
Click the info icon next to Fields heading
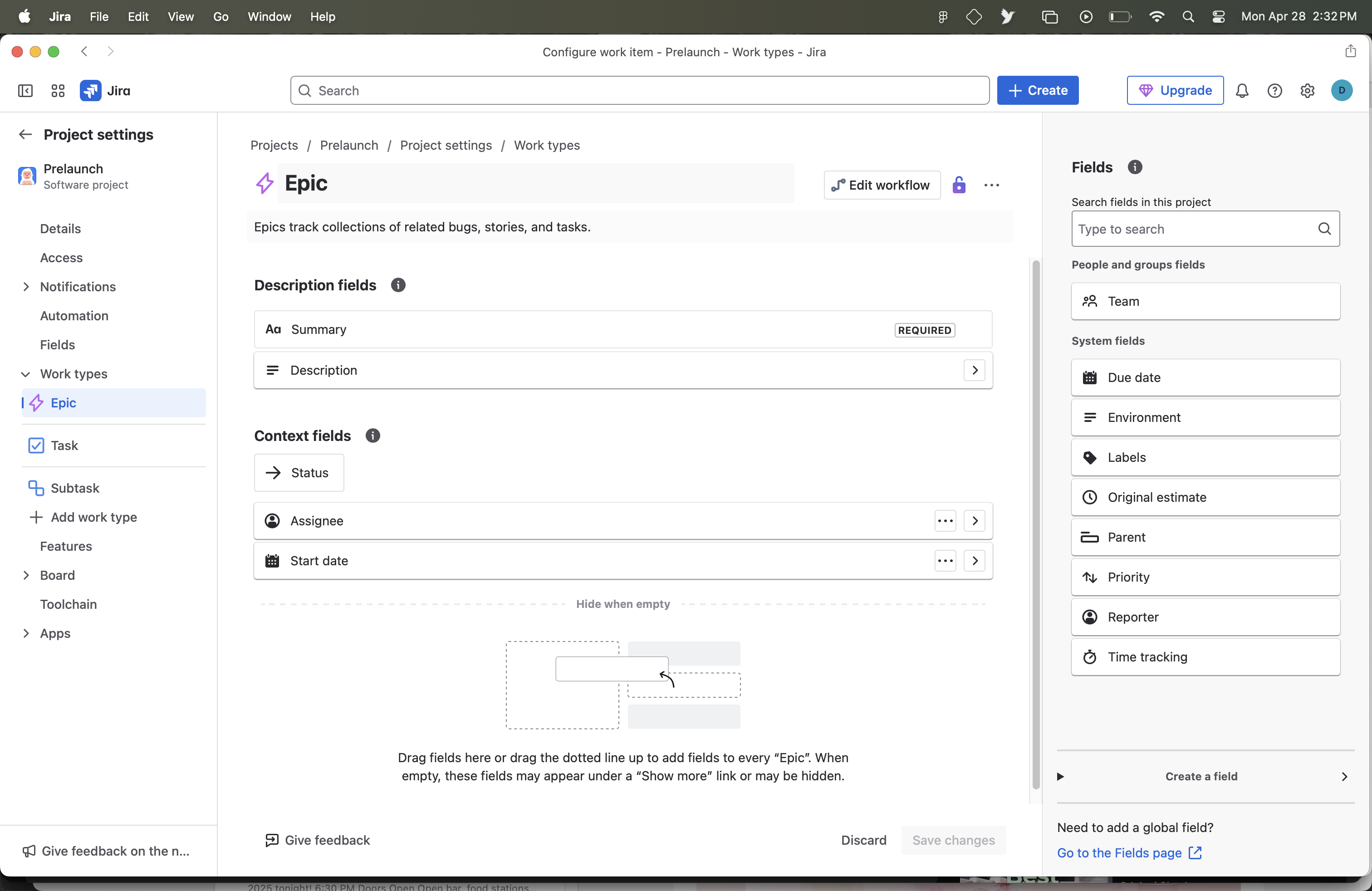(x=1135, y=167)
